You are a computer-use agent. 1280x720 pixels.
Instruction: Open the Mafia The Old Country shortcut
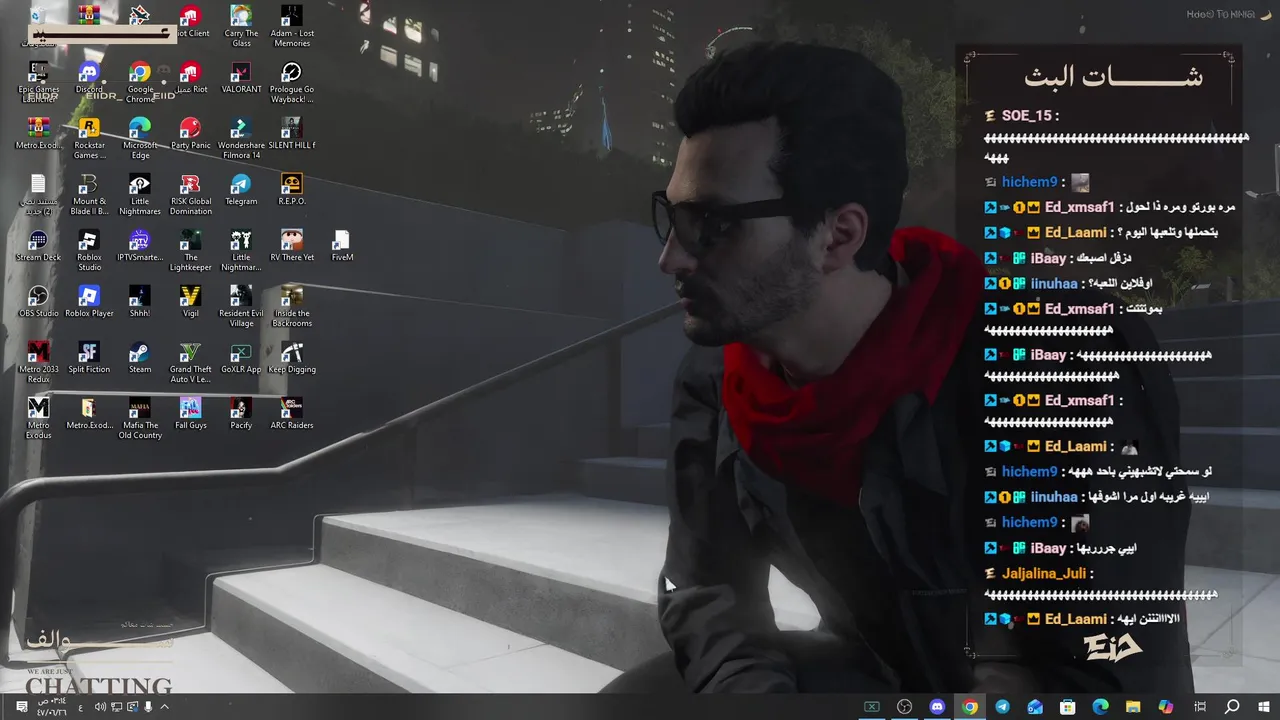click(x=140, y=418)
